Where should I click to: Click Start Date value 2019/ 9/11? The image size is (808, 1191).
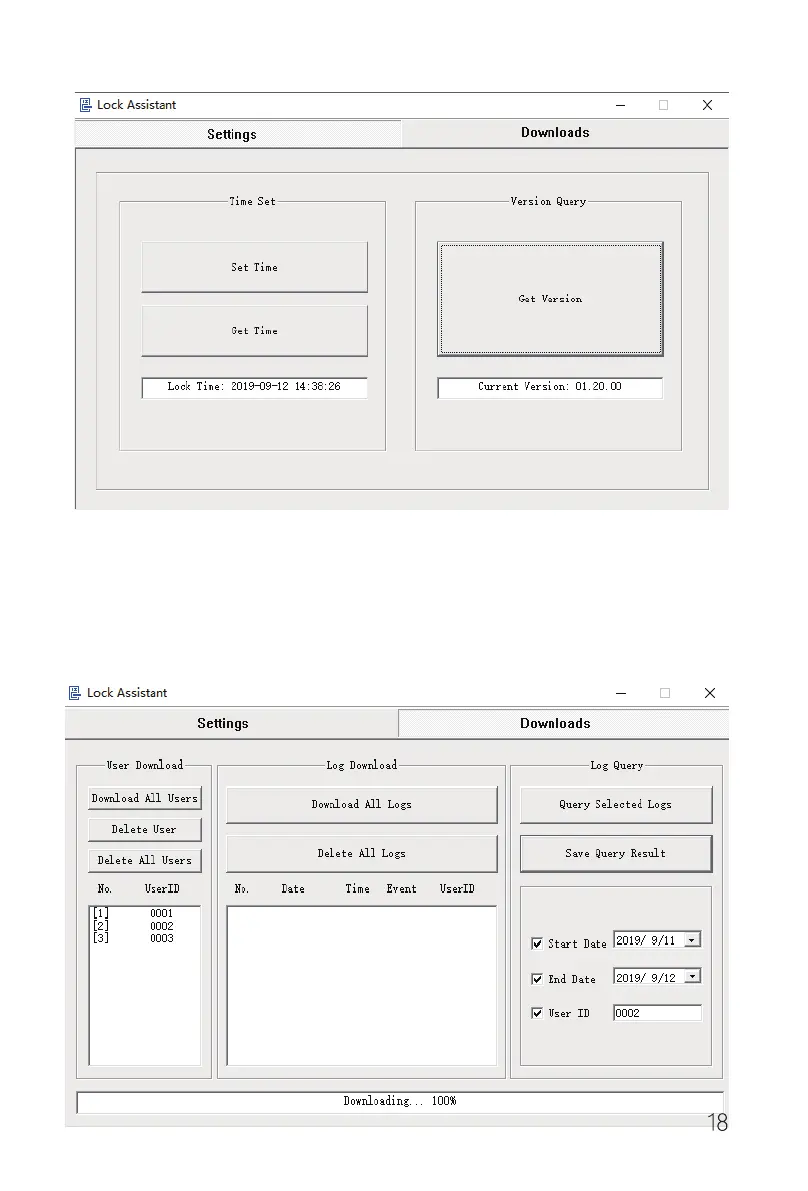click(x=645, y=940)
